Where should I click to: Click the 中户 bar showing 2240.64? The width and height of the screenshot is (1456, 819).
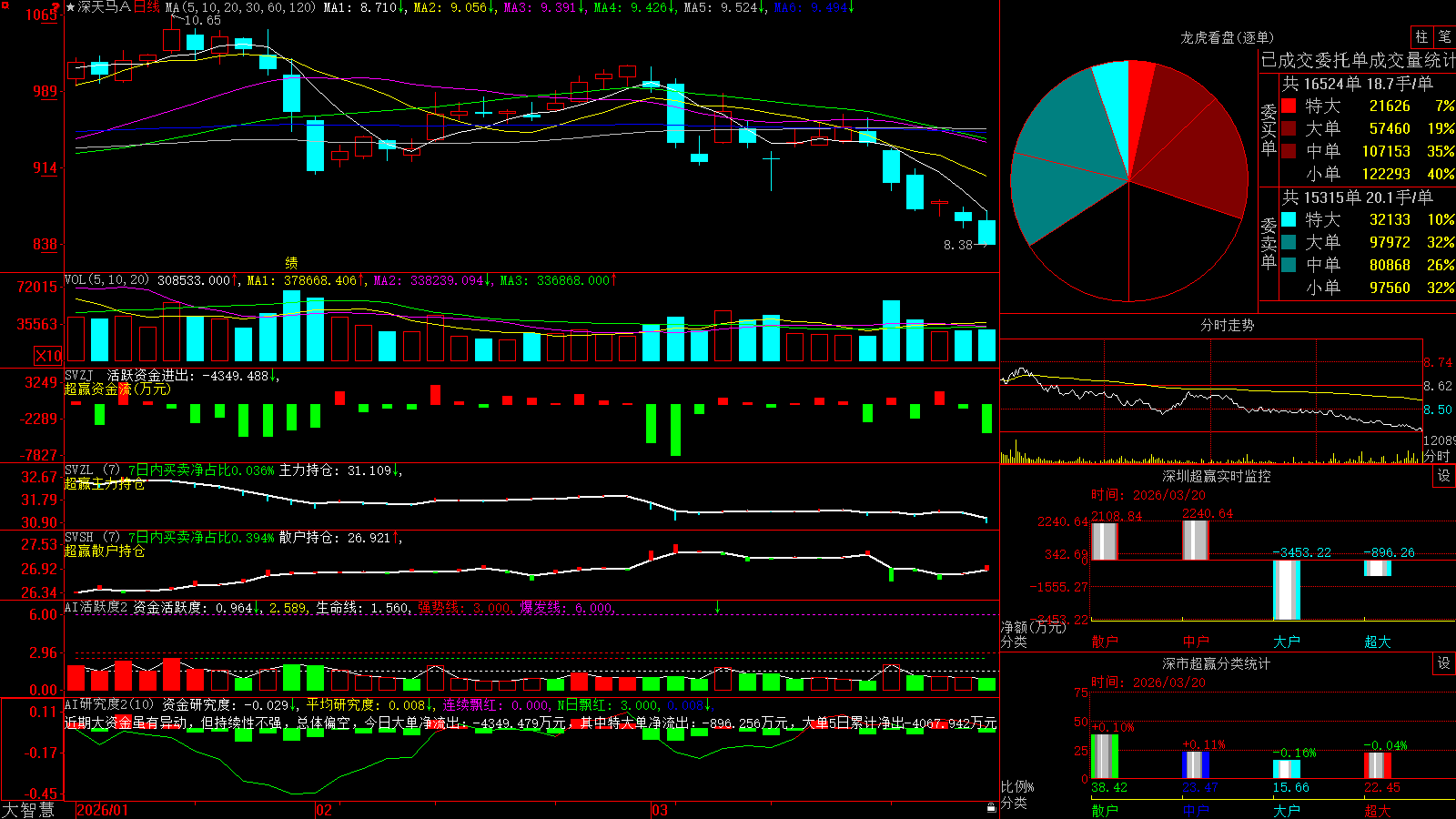point(1196,540)
